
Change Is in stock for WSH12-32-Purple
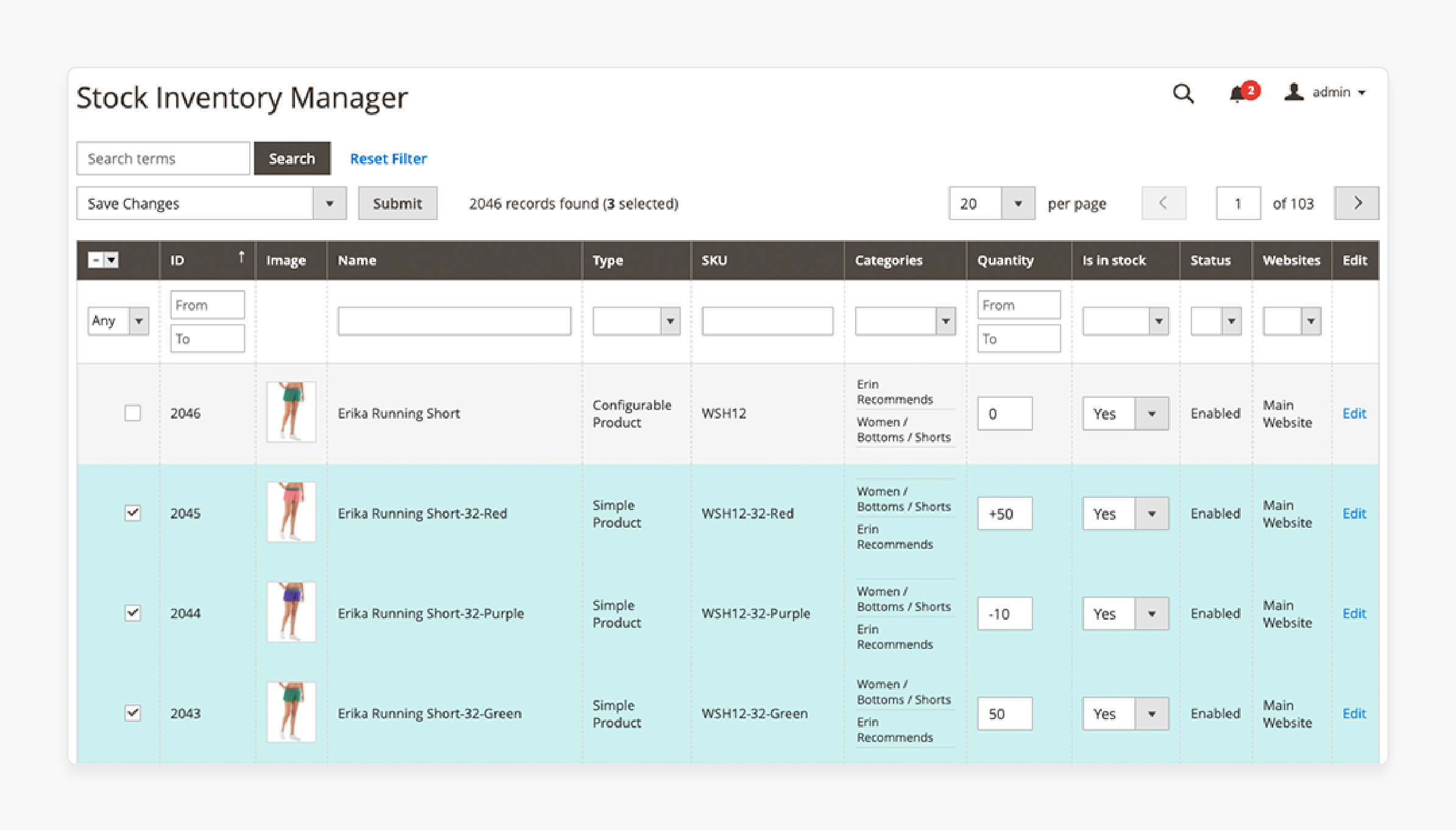click(x=1126, y=614)
